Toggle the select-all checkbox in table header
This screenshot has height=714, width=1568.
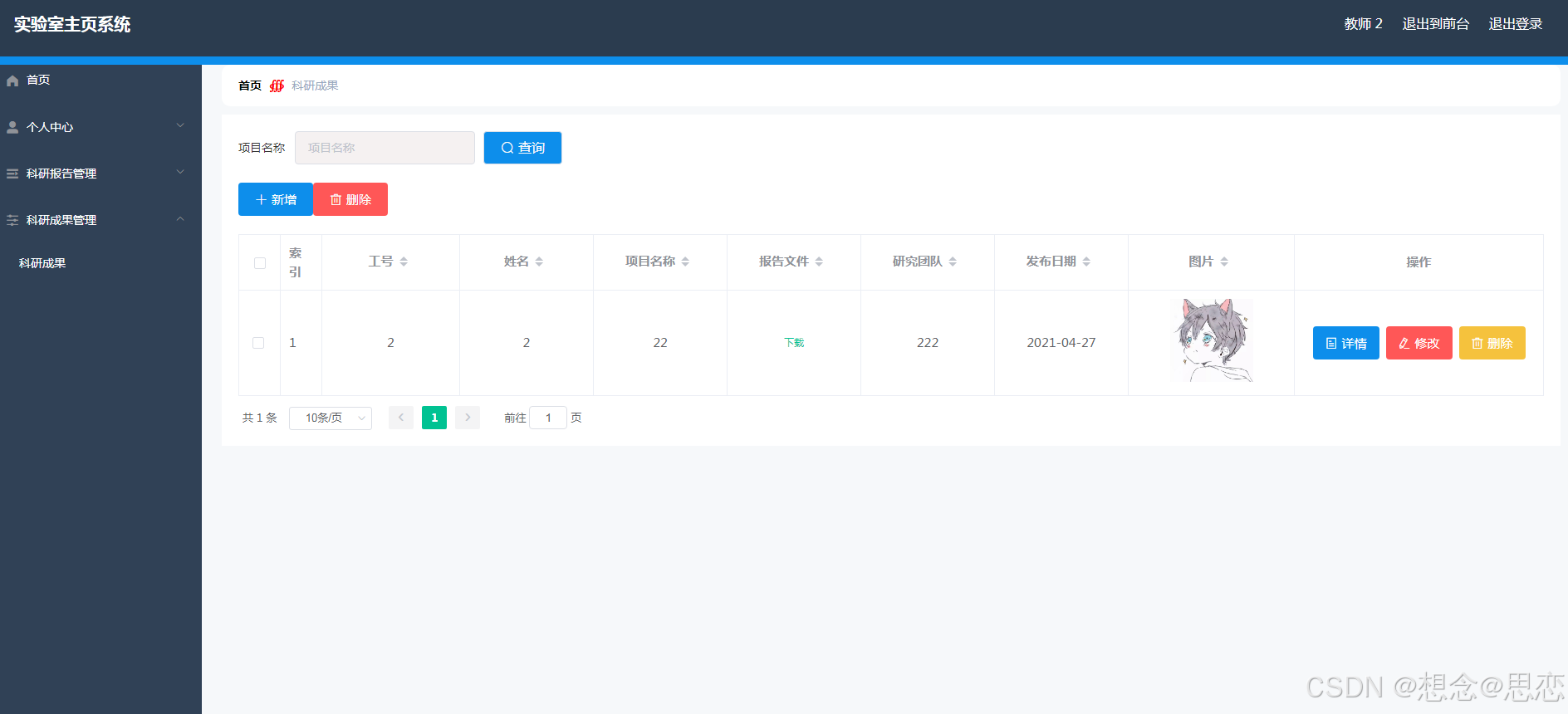[260, 263]
